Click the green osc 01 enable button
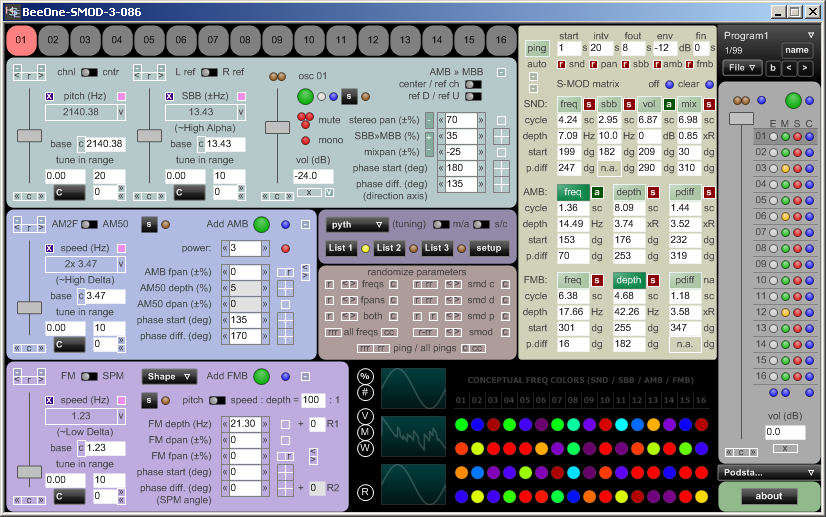The image size is (826, 517). (x=305, y=96)
